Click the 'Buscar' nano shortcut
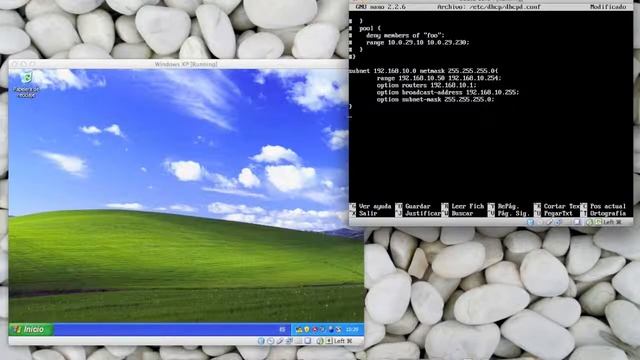Image resolution: width=640 pixels, height=360 pixels. click(x=462, y=213)
